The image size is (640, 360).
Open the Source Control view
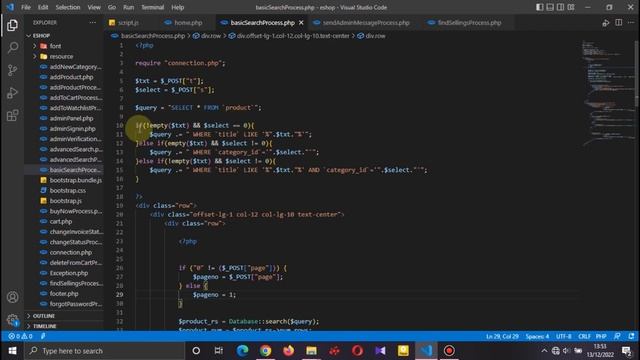(13, 70)
